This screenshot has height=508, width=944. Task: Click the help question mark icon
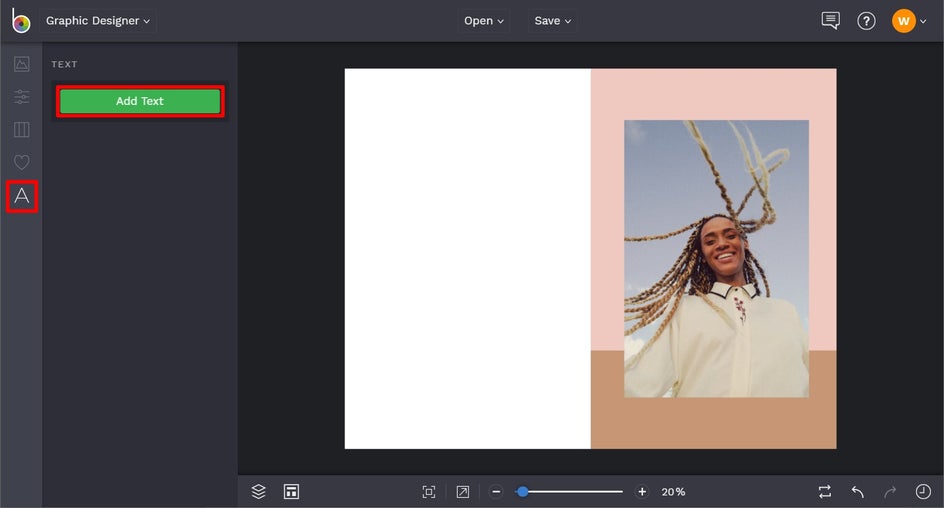866,21
